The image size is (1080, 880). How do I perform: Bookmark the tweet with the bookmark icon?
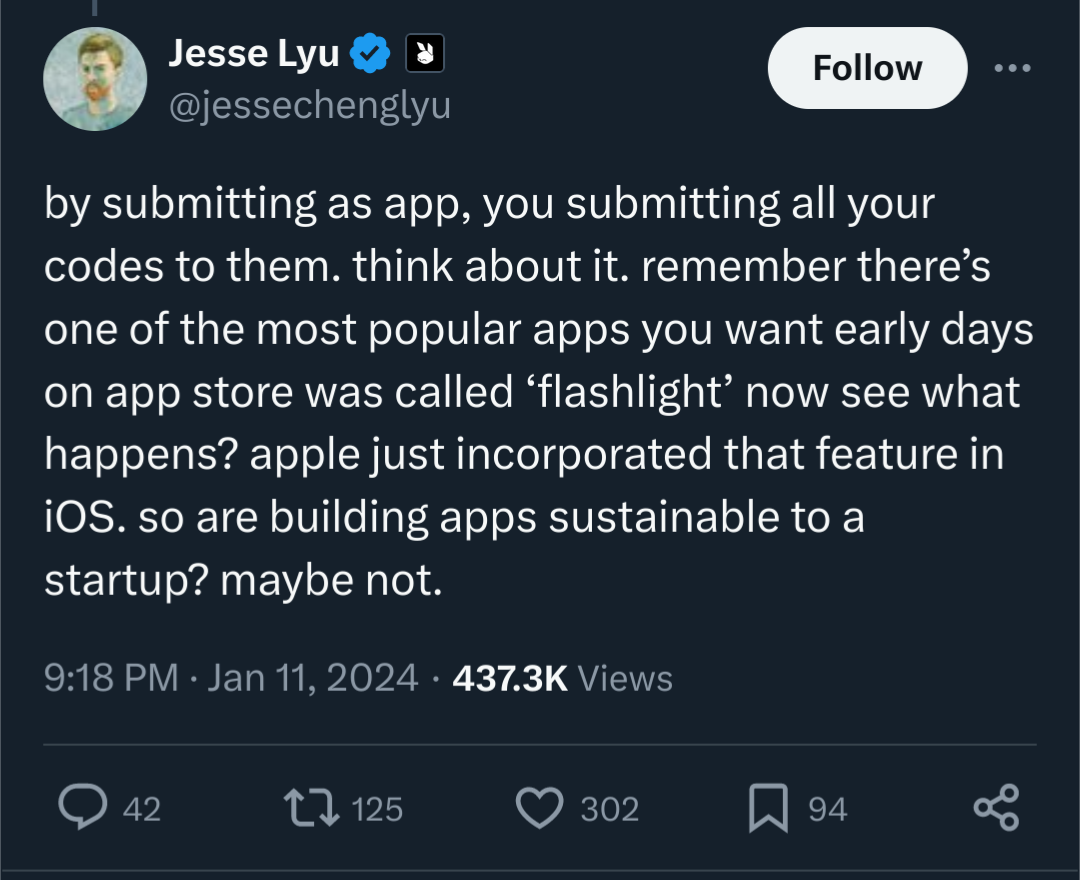(x=768, y=808)
